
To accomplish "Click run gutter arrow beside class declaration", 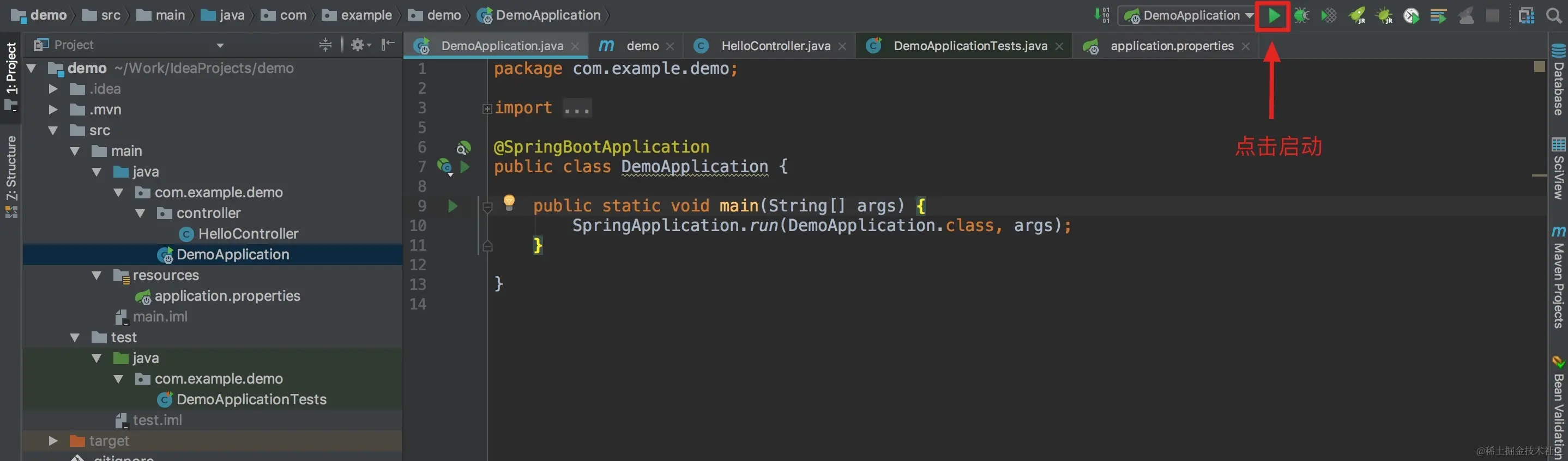I will pos(465,167).
